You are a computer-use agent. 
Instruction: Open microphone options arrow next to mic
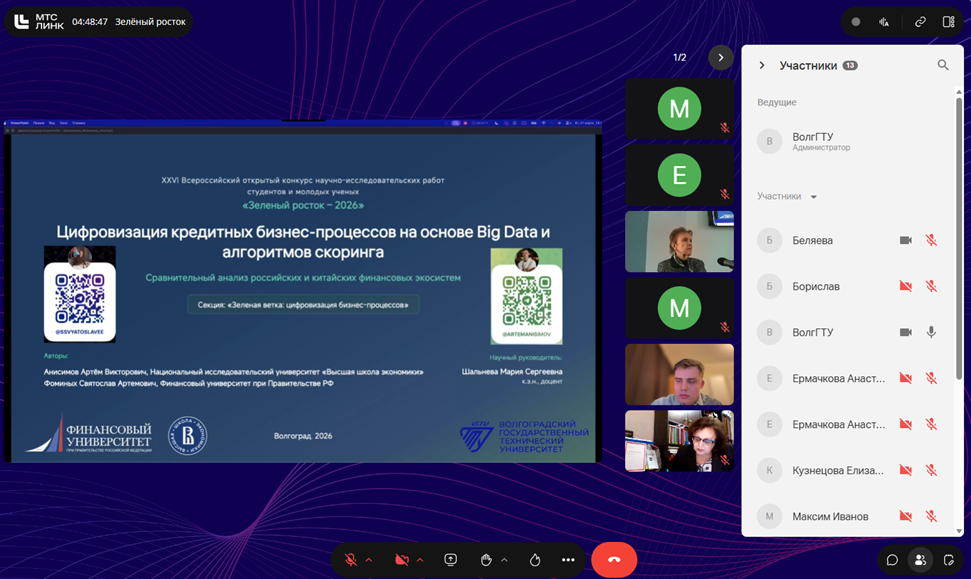tap(369, 560)
